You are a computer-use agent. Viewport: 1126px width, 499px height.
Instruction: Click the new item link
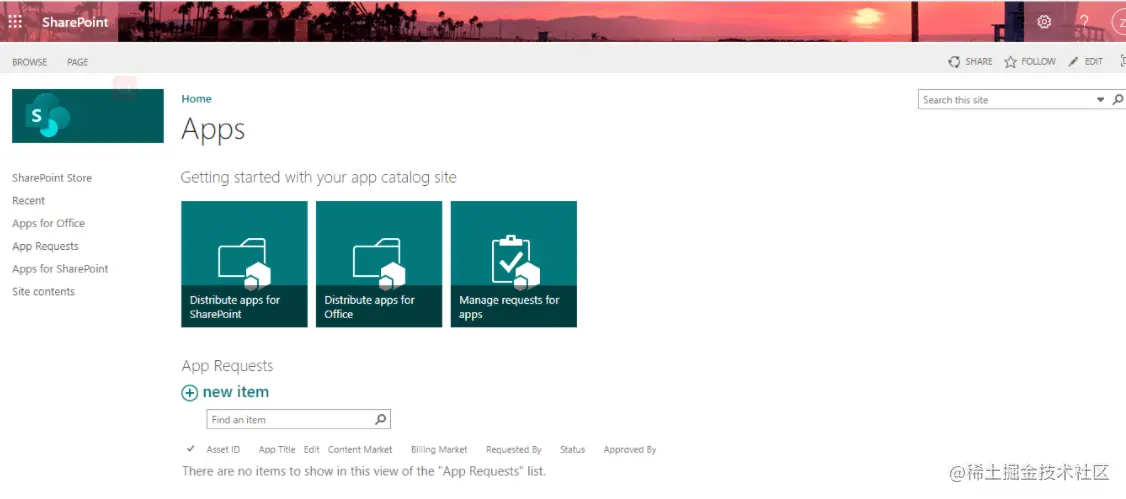click(236, 392)
